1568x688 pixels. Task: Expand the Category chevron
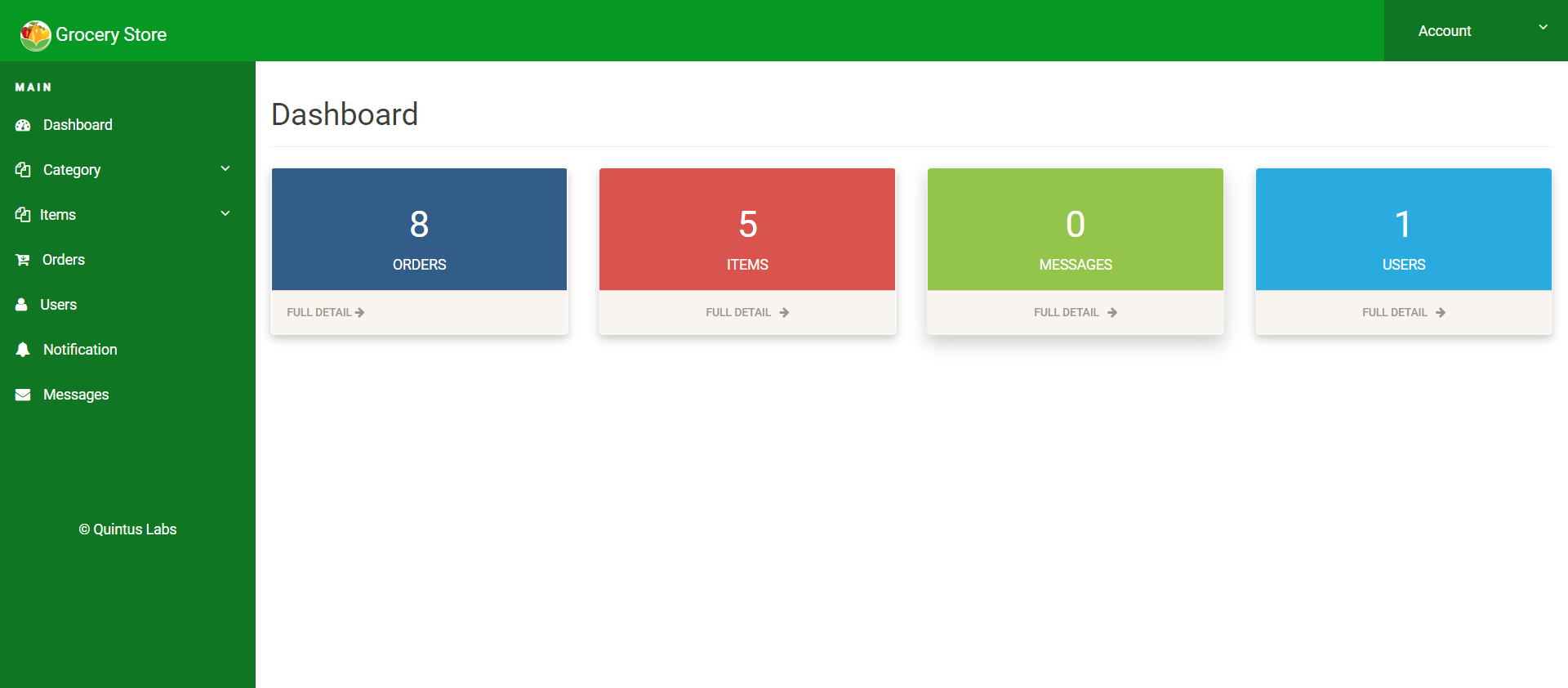tap(225, 168)
